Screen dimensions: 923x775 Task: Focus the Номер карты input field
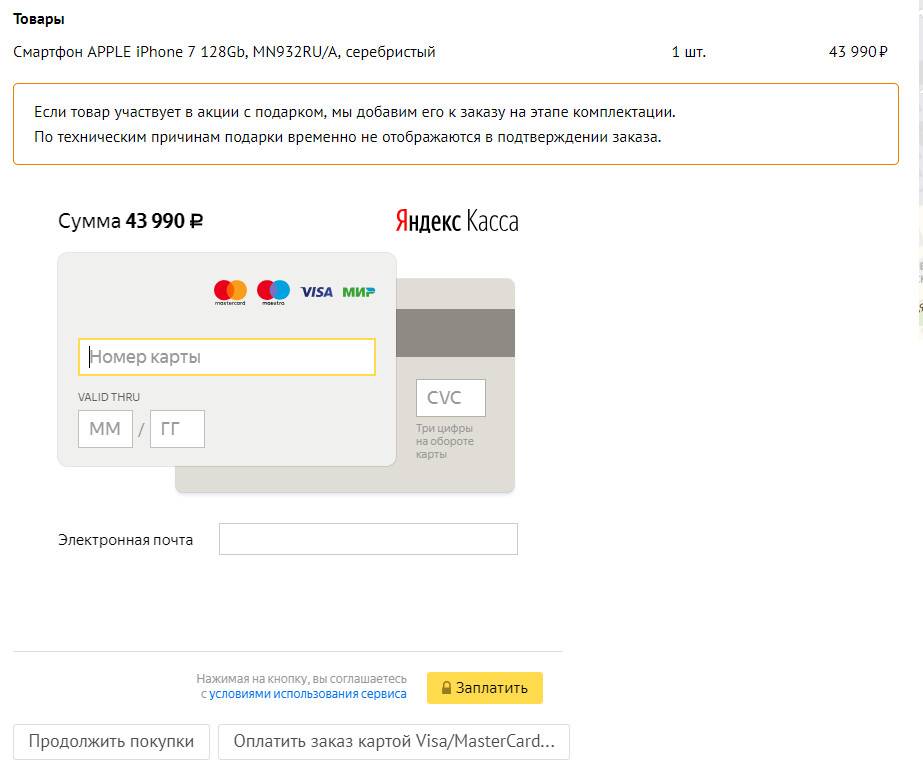point(227,357)
